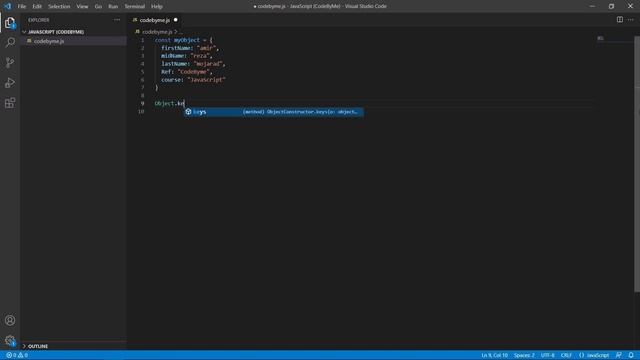Image resolution: width=640 pixels, height=360 pixels.
Task: Open the Run and Debug view
Action: pyautogui.click(x=10, y=82)
